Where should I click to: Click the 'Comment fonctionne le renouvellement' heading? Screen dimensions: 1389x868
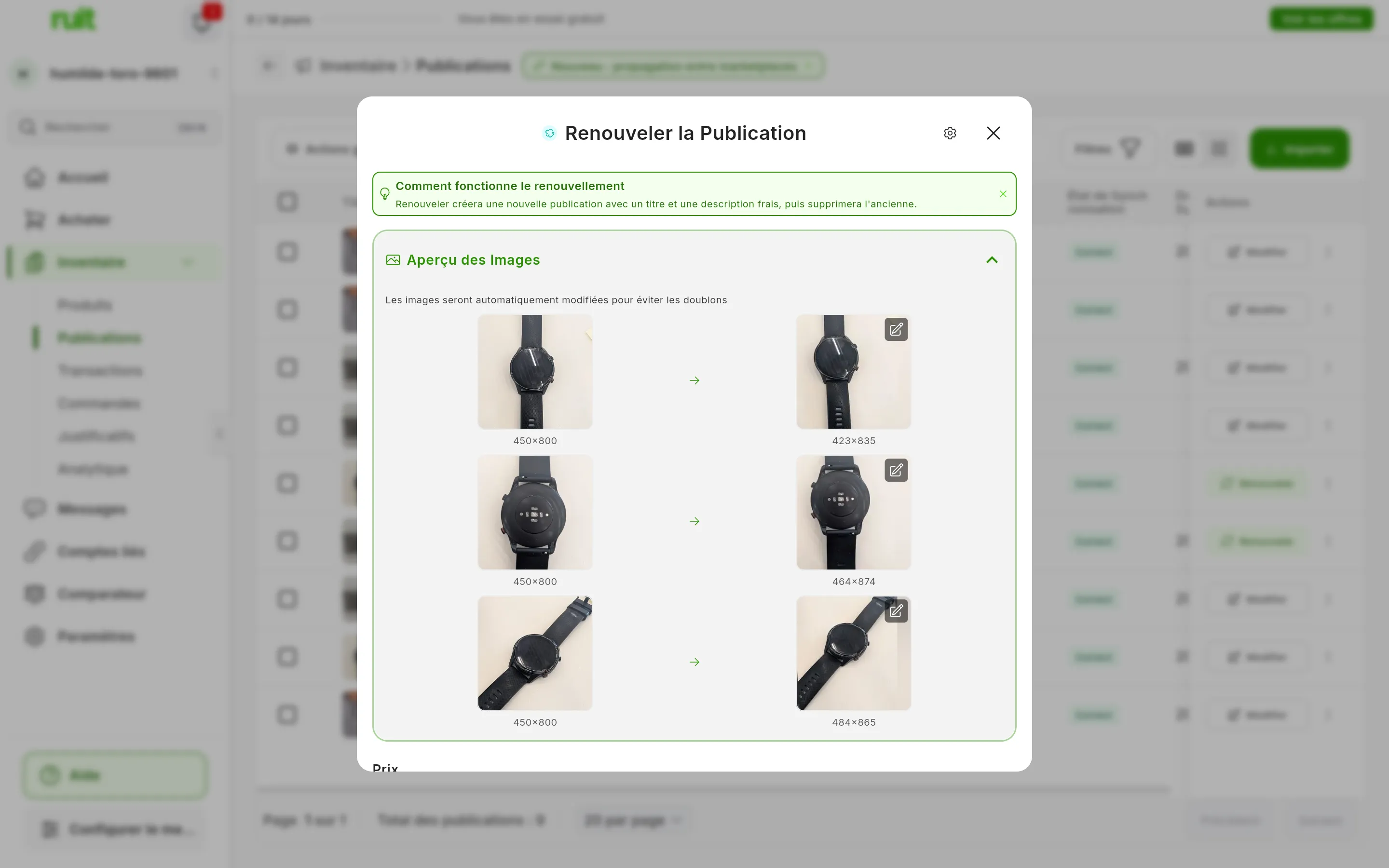(510, 186)
